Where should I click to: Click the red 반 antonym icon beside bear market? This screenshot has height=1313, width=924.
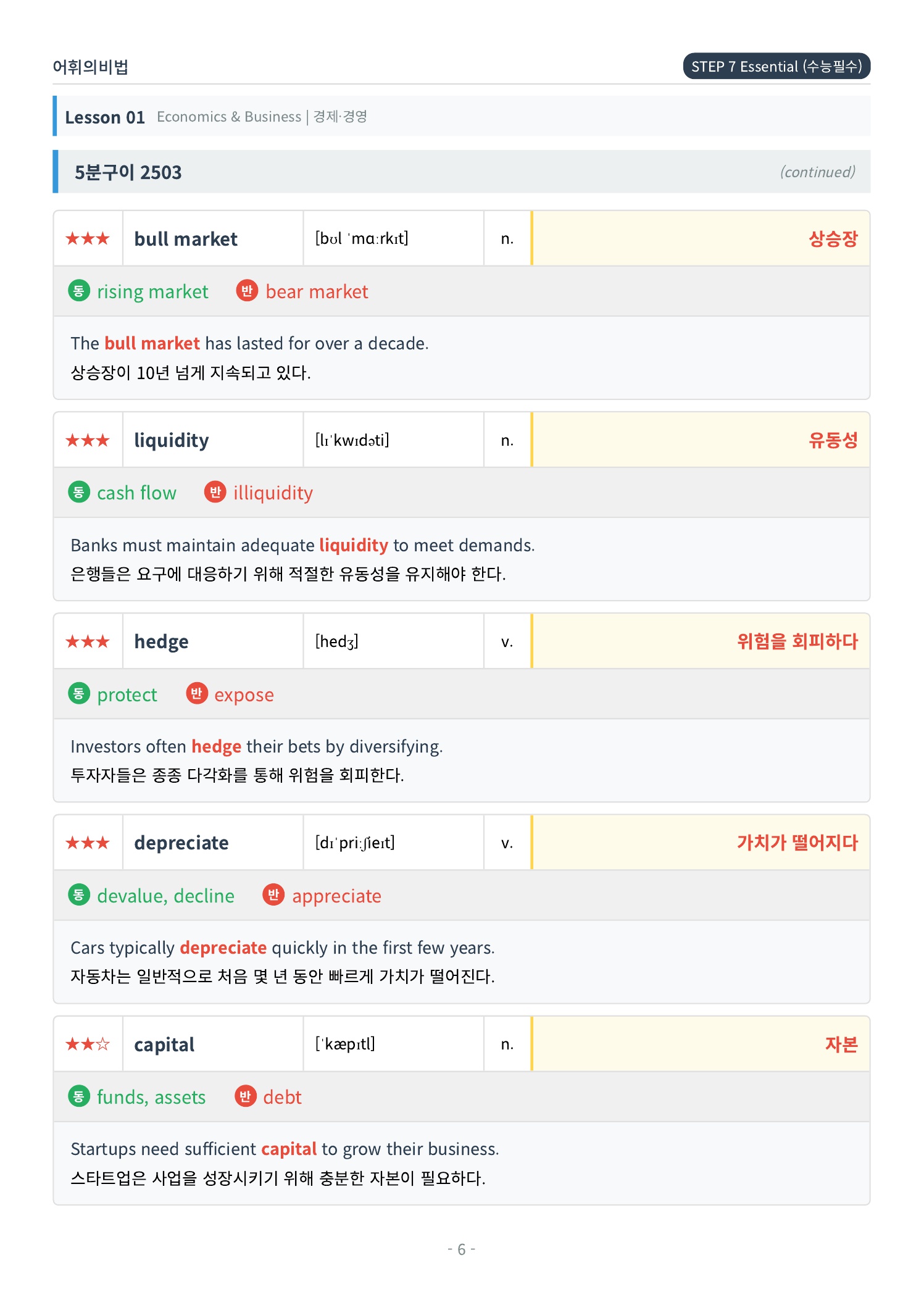pyautogui.click(x=247, y=291)
